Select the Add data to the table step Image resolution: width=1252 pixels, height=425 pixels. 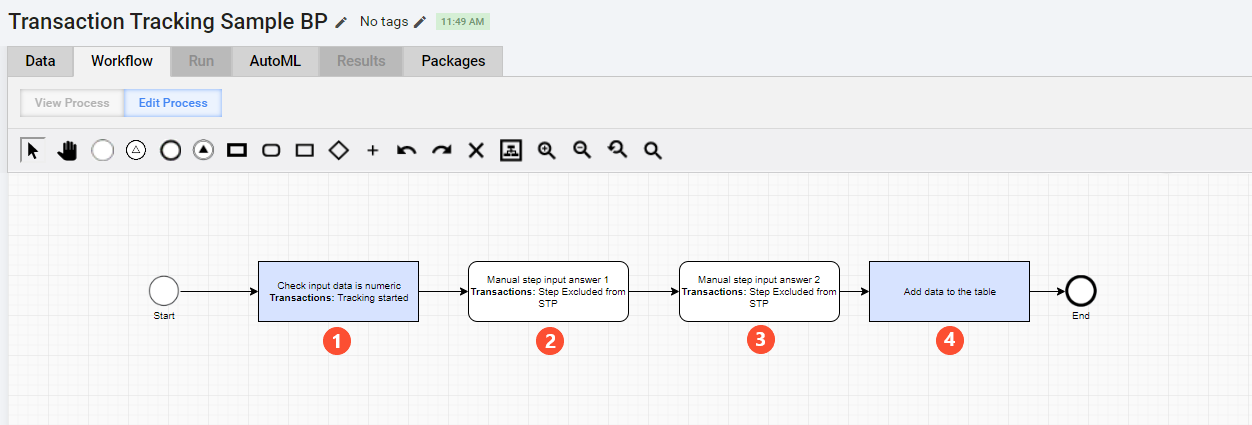pyautogui.click(x=949, y=291)
